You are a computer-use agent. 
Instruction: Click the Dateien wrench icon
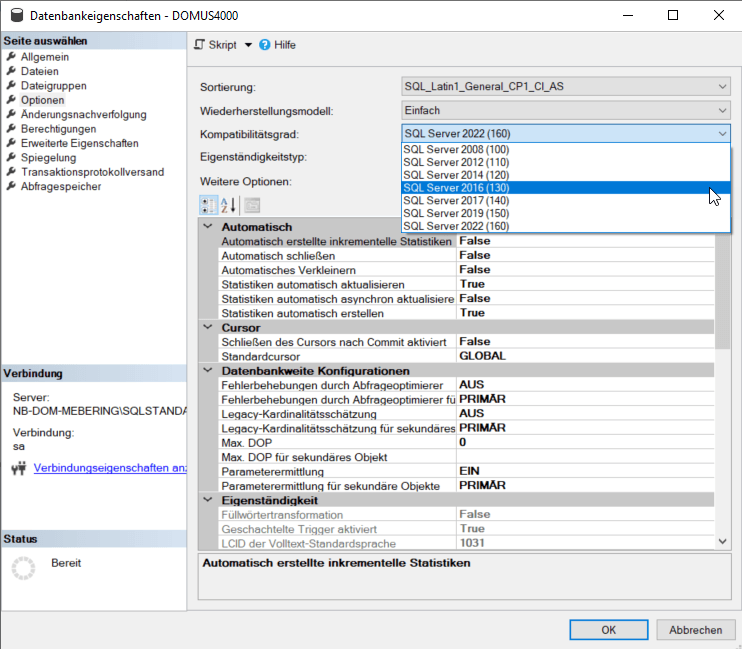(11, 71)
